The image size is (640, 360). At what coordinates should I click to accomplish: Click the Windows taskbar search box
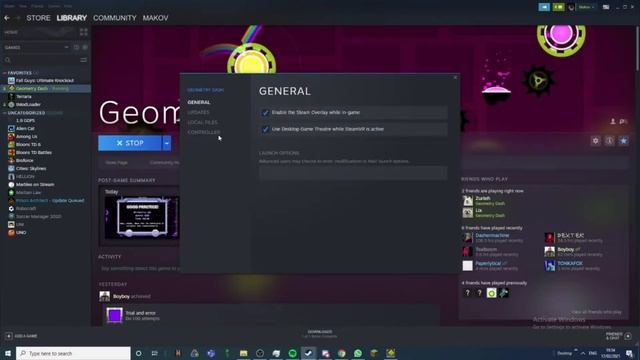[73, 353]
